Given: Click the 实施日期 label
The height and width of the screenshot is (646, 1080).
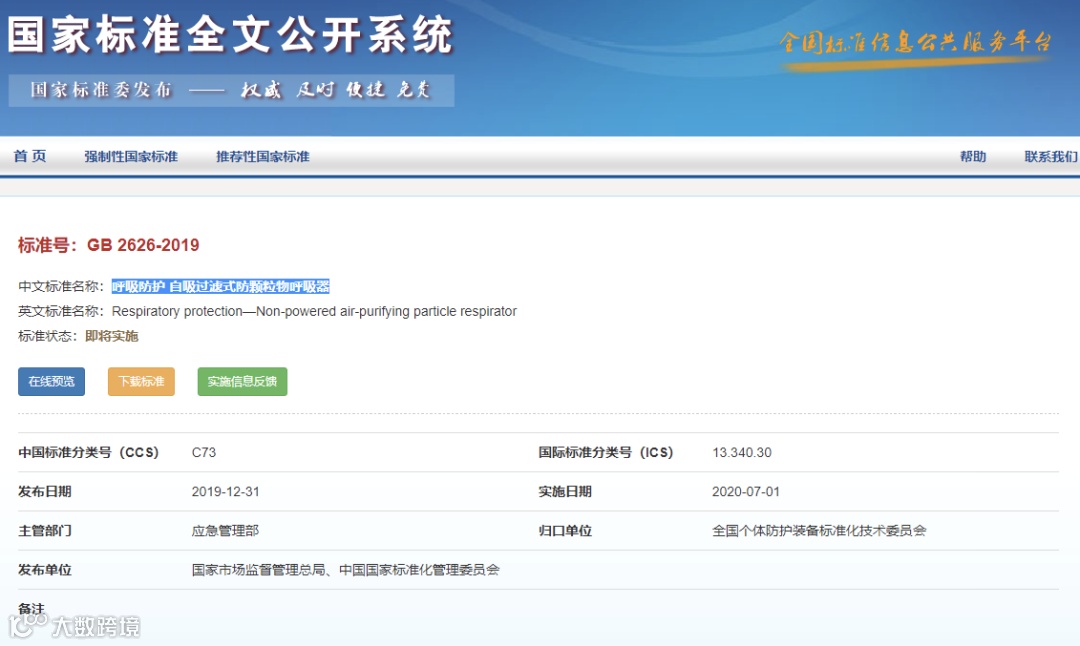Looking at the screenshot, I should pos(565,492).
